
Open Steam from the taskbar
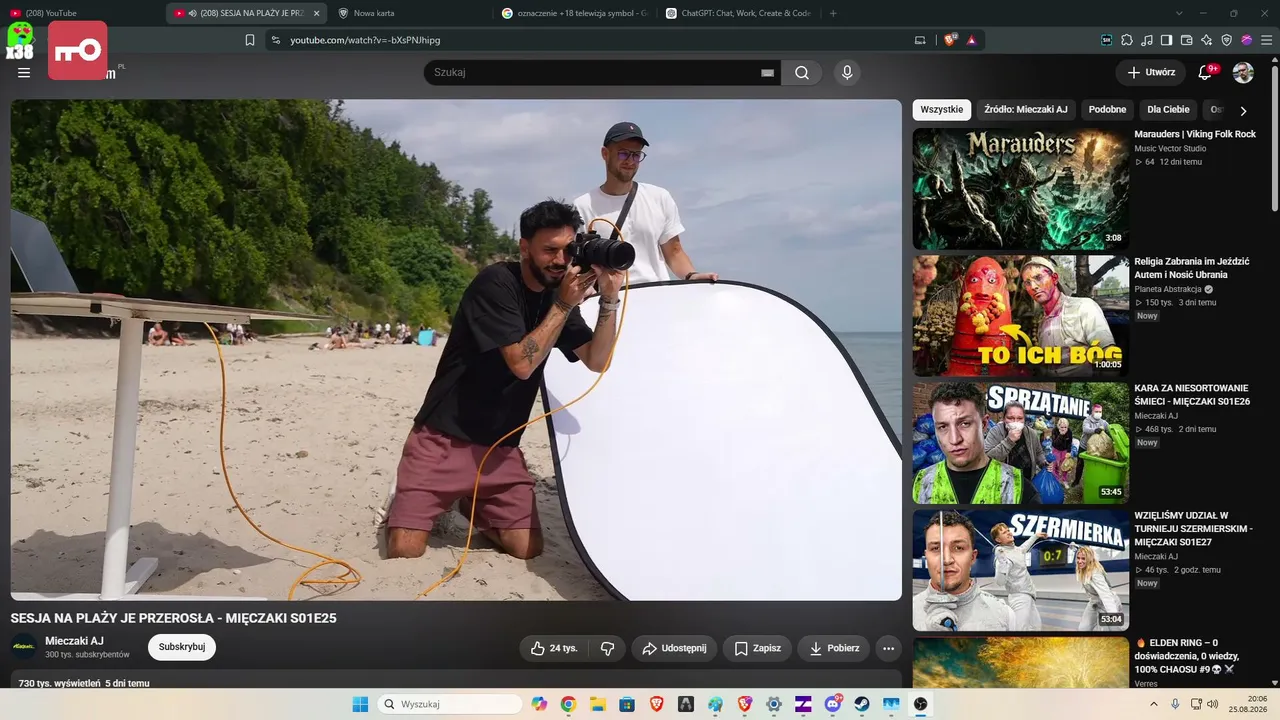coord(861,704)
